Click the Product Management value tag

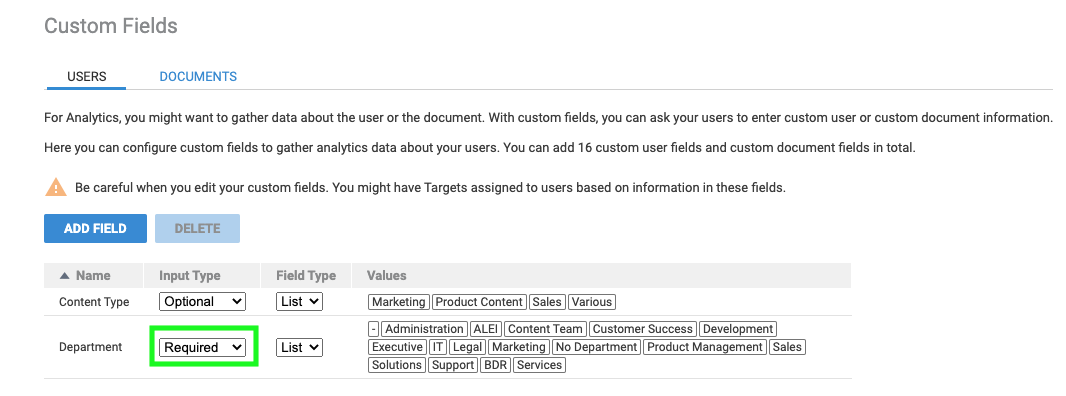click(705, 347)
